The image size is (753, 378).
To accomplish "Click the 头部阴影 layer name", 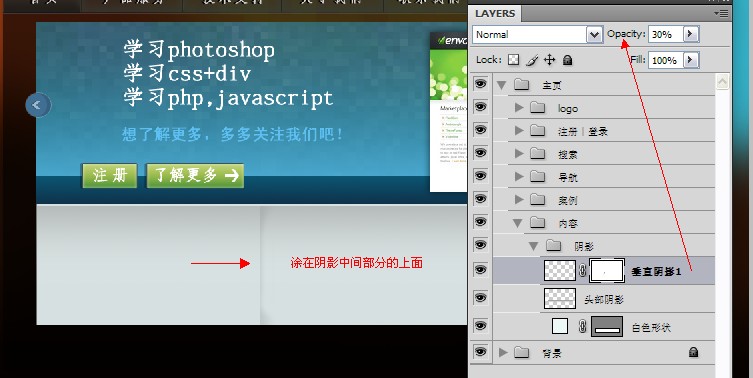I will pos(604,300).
